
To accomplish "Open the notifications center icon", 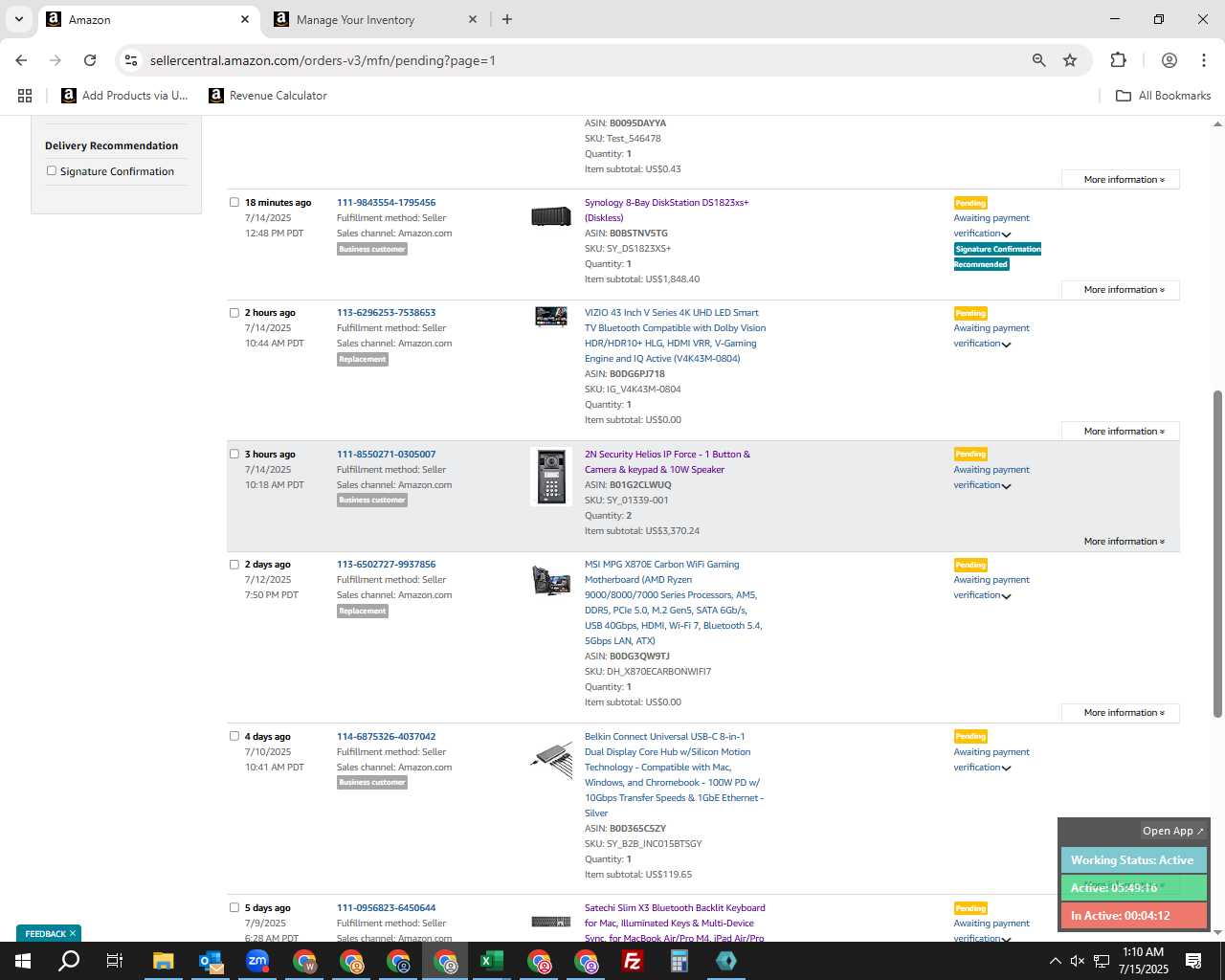I will [1193, 961].
